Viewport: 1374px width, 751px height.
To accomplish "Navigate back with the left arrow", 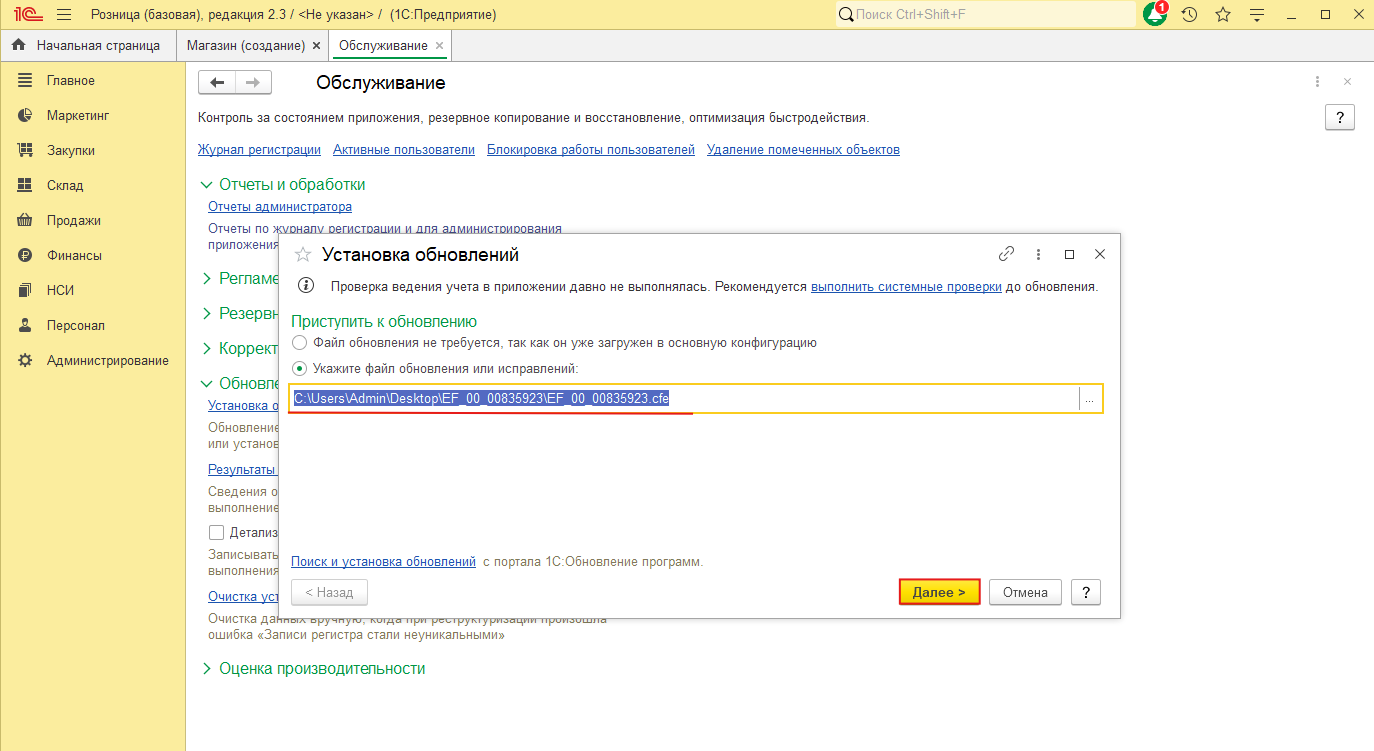I will [217, 83].
